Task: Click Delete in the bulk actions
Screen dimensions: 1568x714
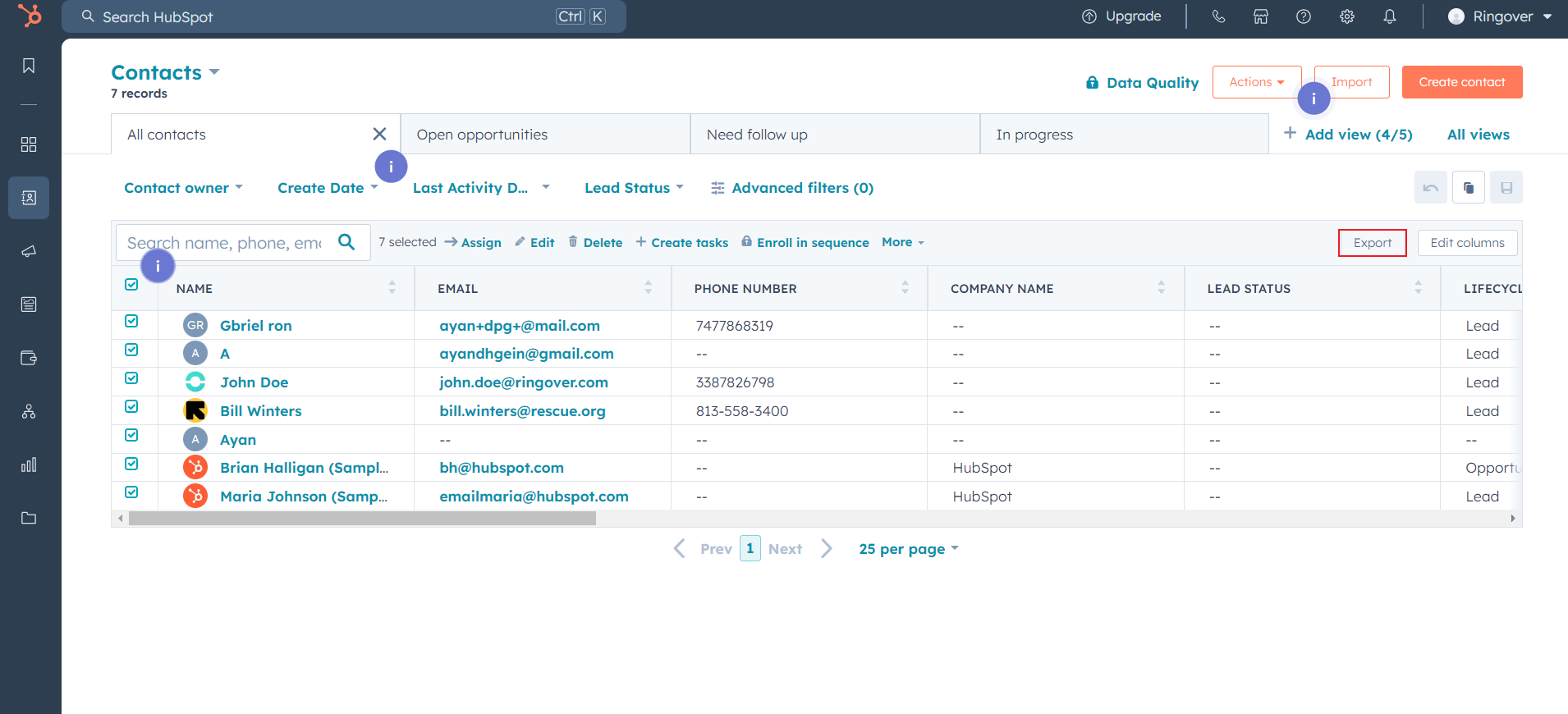Action: point(595,242)
